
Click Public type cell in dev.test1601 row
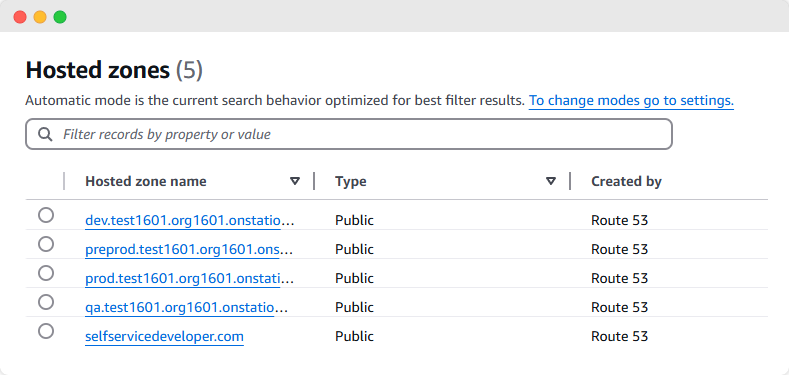[354, 220]
